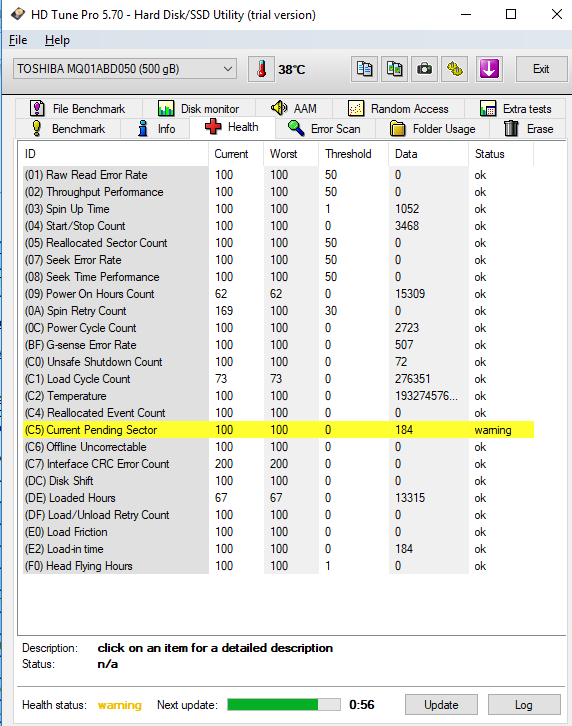
Task: Open the options settings icon
Action: click(x=455, y=69)
